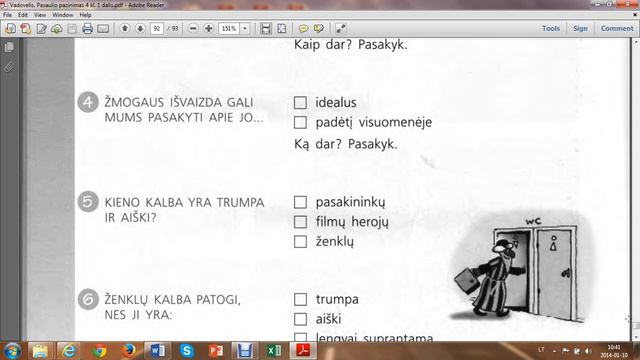Click the zoom value field 151%
Screen dimensions: 640x360
(229, 29)
